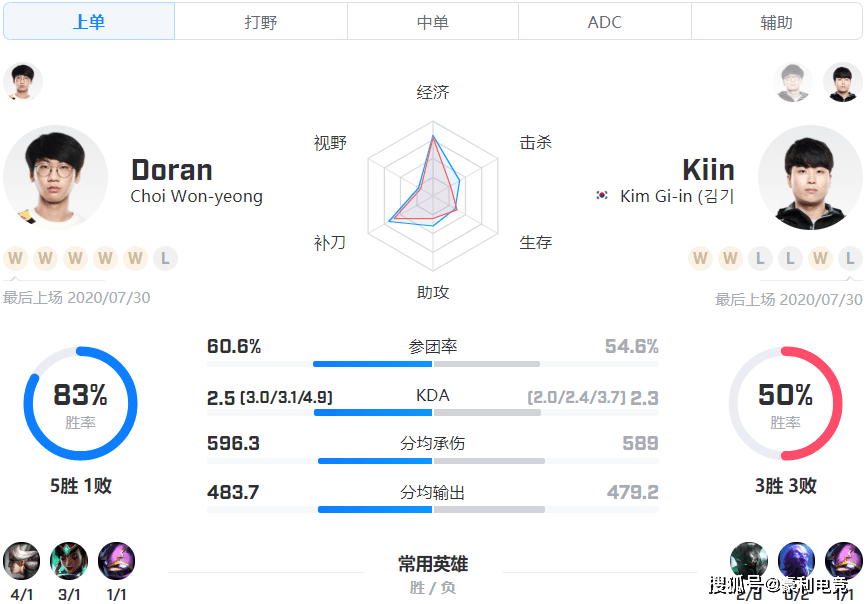This screenshot has width=867, height=604.
Task: Open Doran's large player portrait
Action: 55,177
